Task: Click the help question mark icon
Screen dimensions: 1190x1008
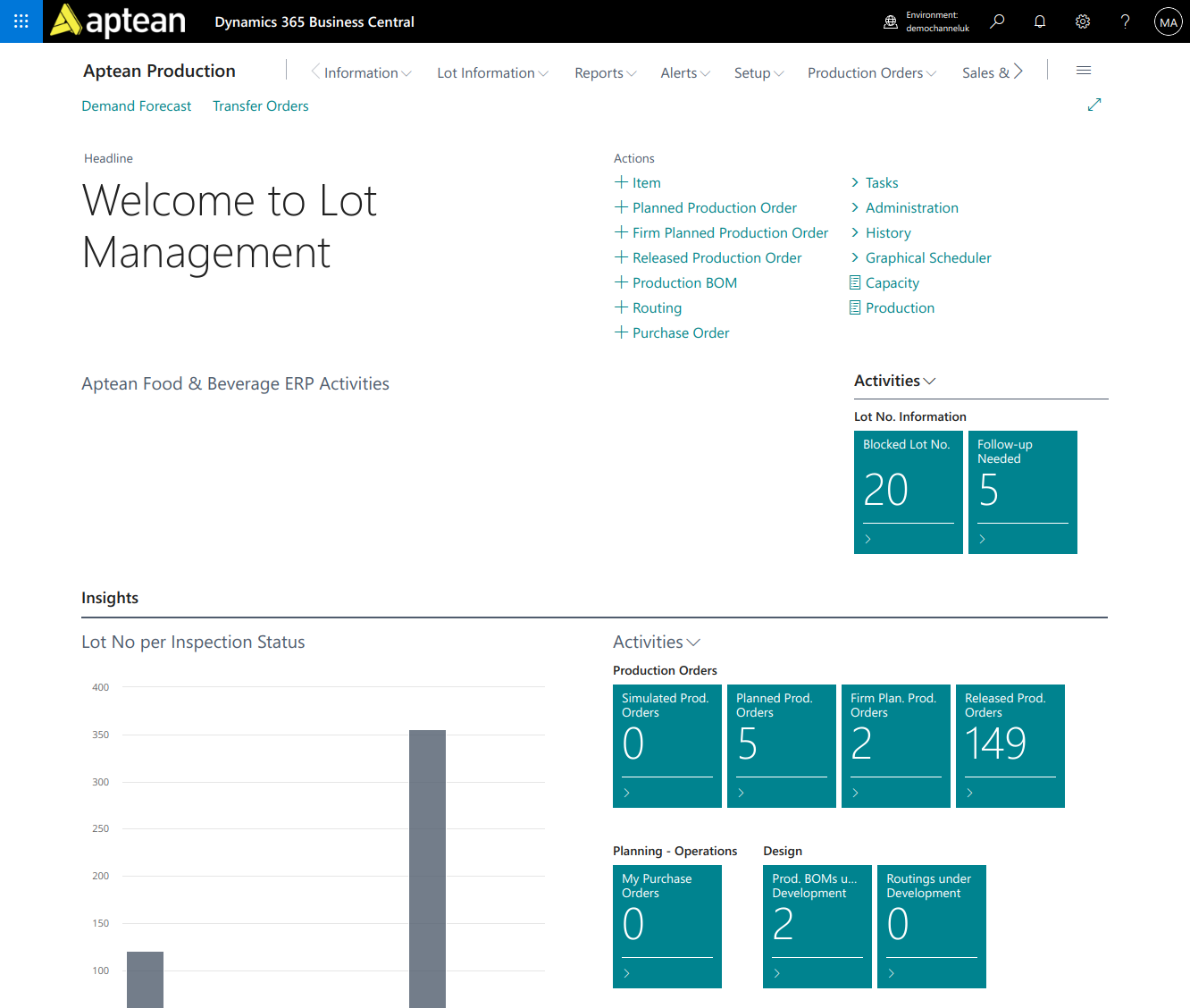Action: 1126,21
